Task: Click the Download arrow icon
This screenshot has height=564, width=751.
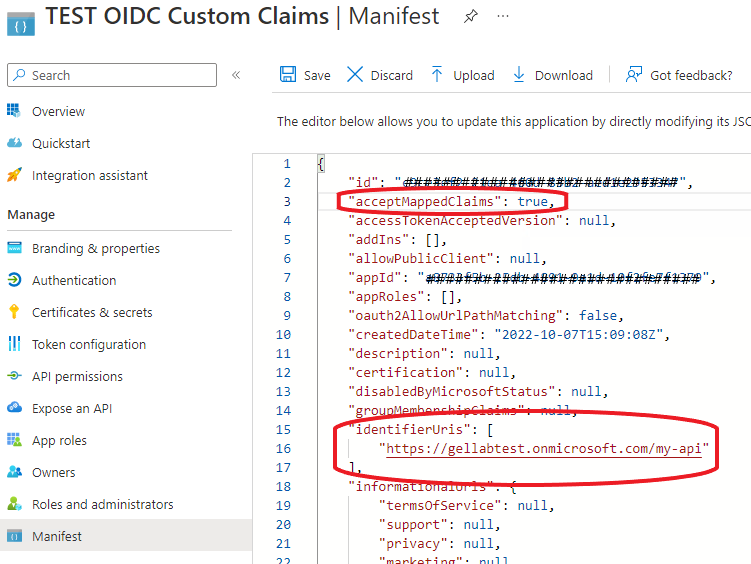Action: [519, 75]
